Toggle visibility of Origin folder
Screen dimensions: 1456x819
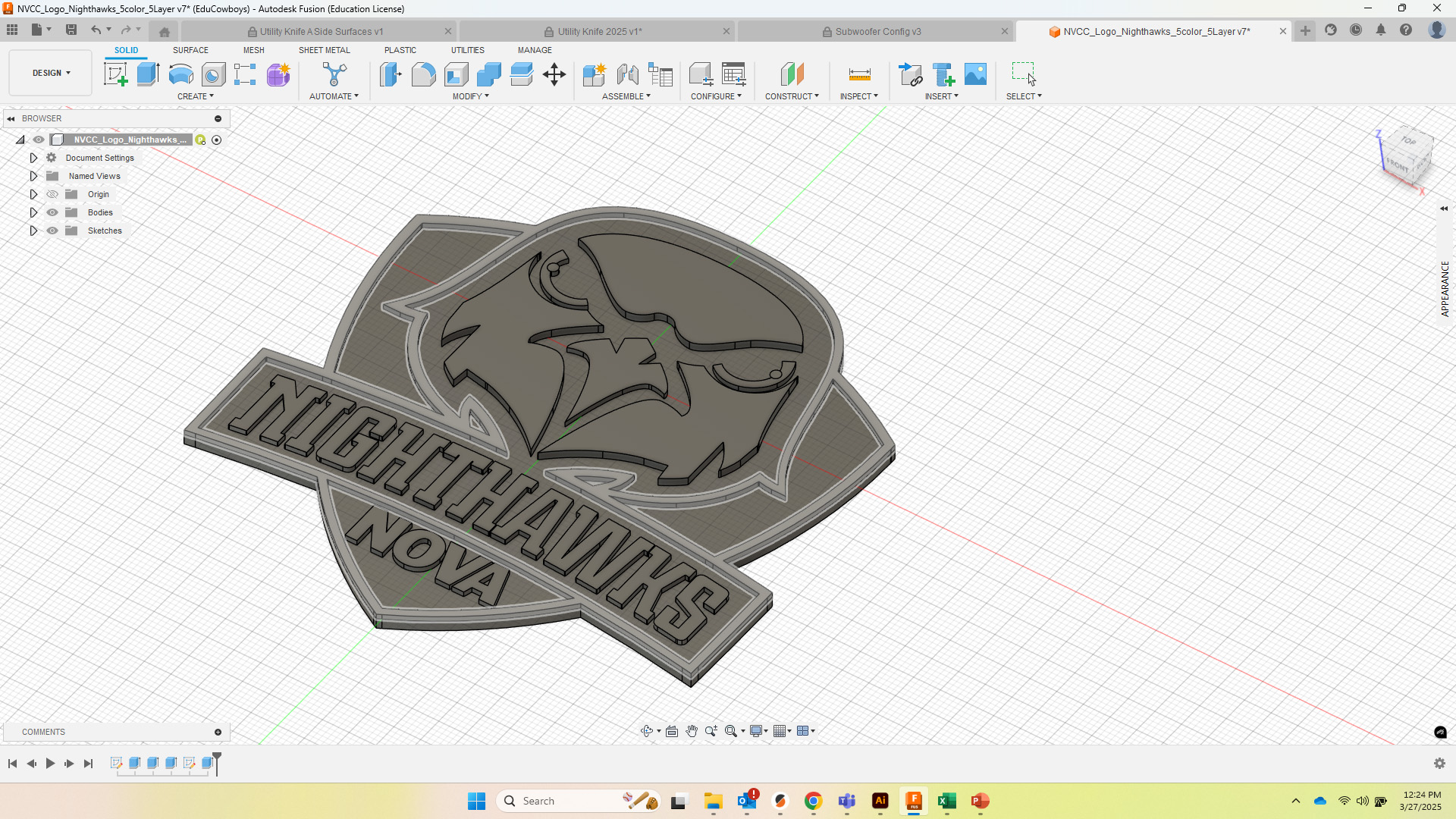point(52,194)
